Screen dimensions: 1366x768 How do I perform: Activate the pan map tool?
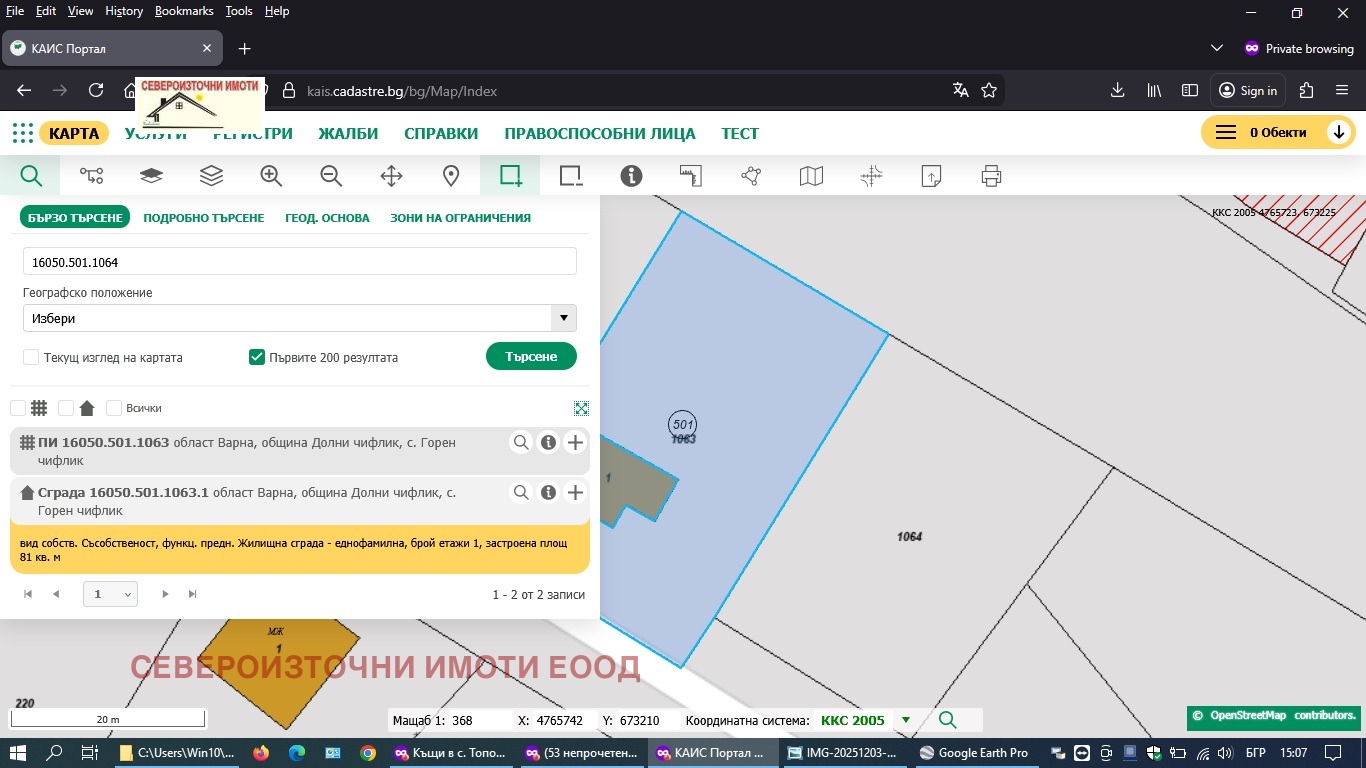point(390,175)
